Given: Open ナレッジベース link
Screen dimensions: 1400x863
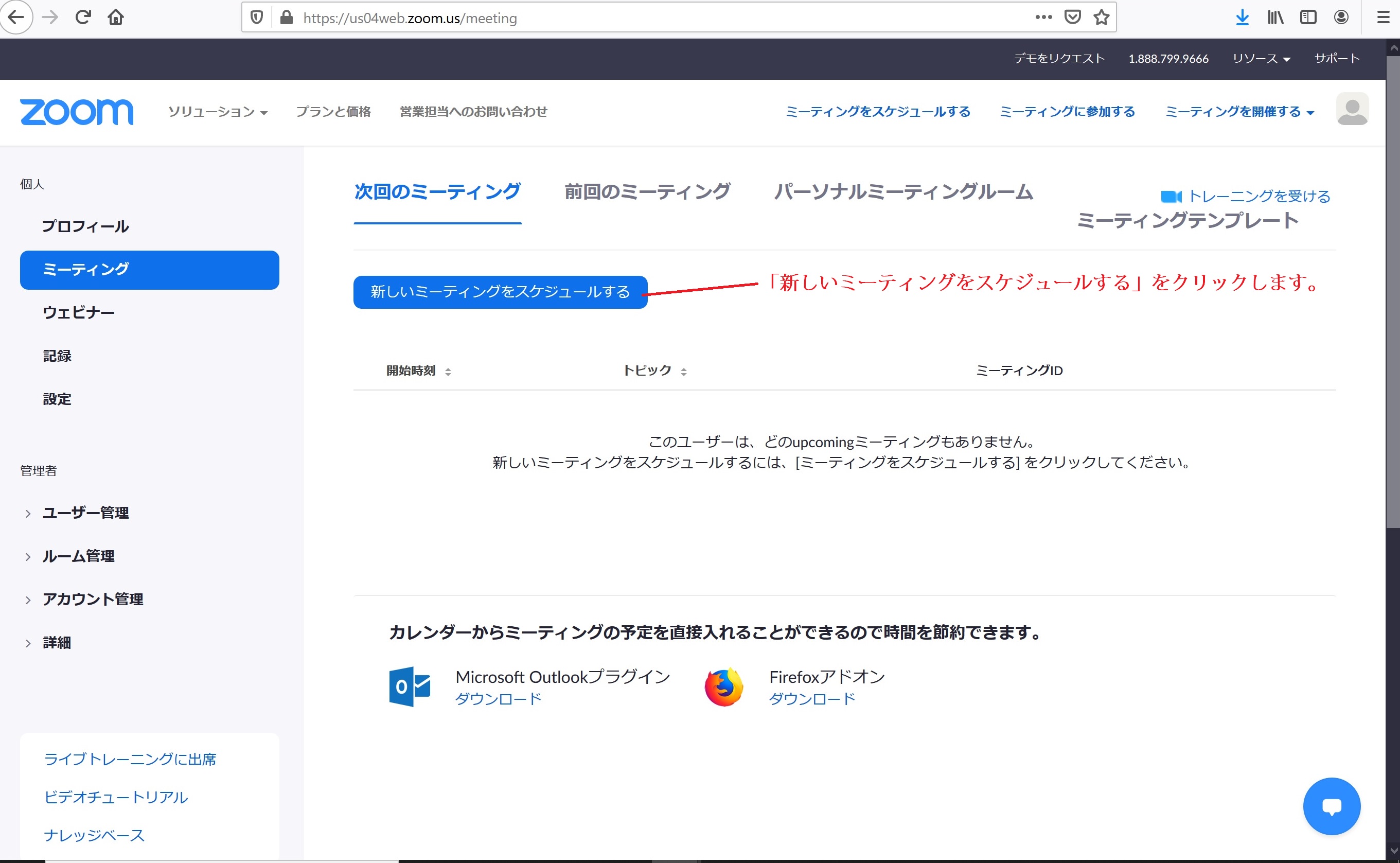Looking at the screenshot, I should pos(94,836).
